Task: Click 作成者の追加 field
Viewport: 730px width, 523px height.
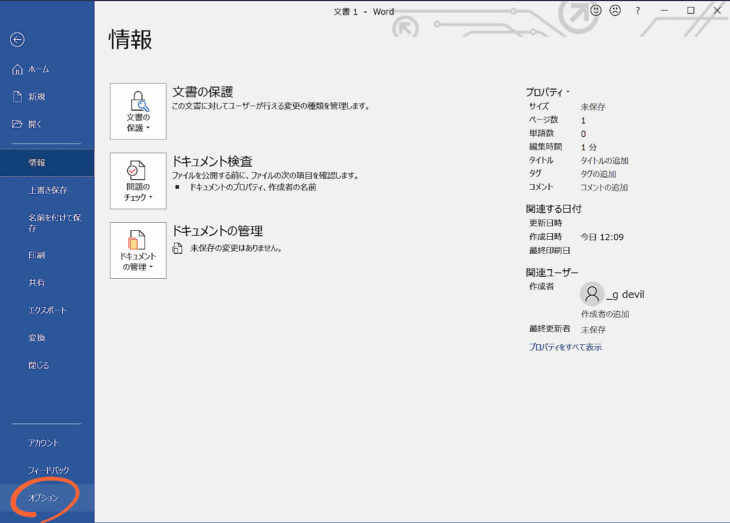Action: pos(605,314)
